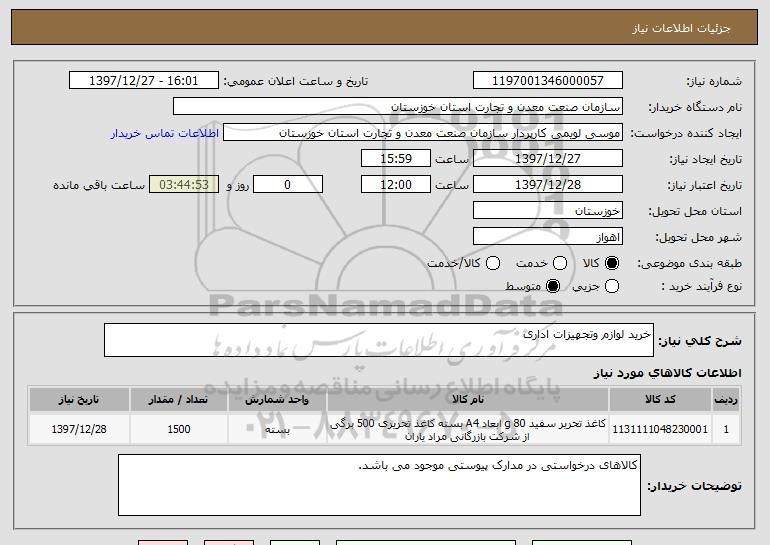Click the ایجاد کننده درخواست field

[423, 133]
